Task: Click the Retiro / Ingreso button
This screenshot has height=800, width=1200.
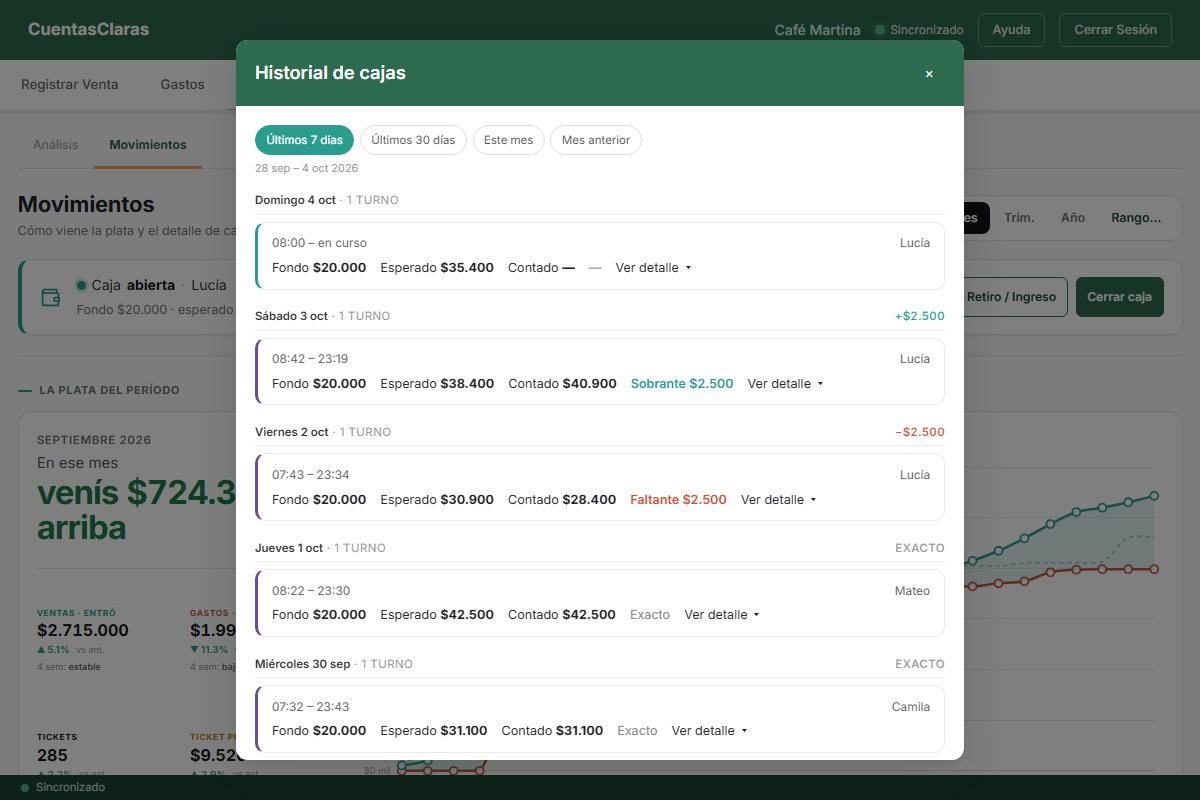Action: coord(1012,297)
